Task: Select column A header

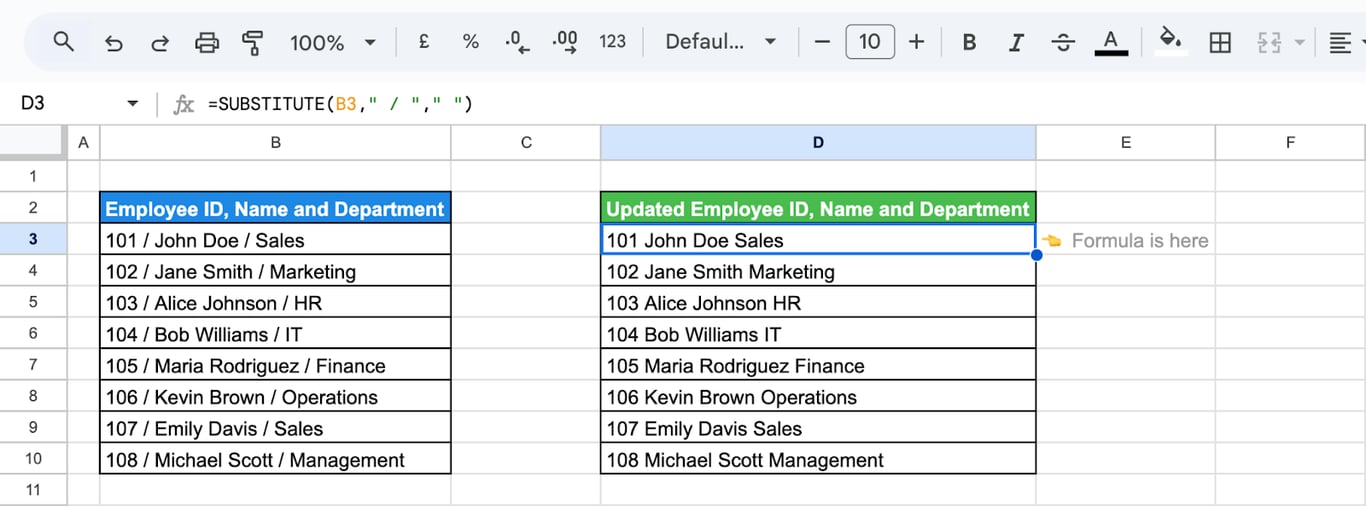Action: click(x=83, y=143)
